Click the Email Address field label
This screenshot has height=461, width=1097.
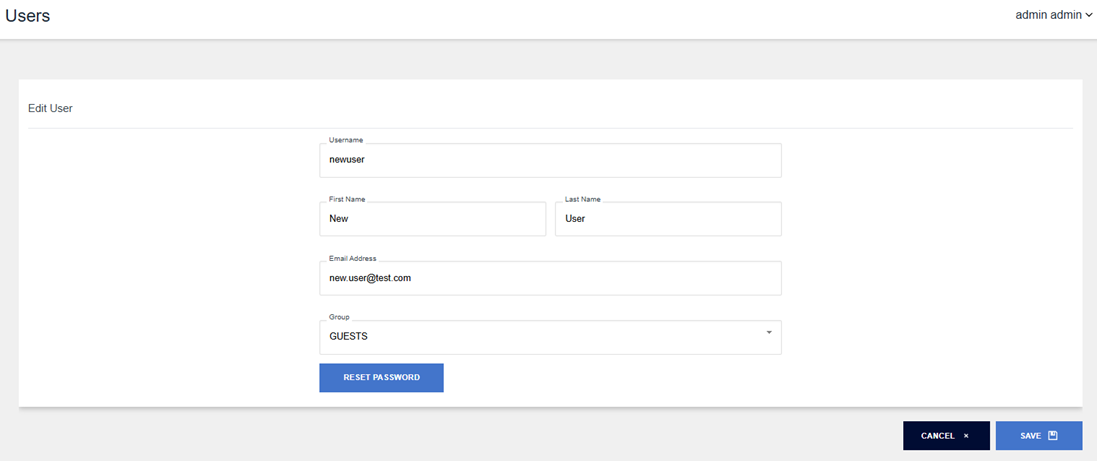click(353, 258)
